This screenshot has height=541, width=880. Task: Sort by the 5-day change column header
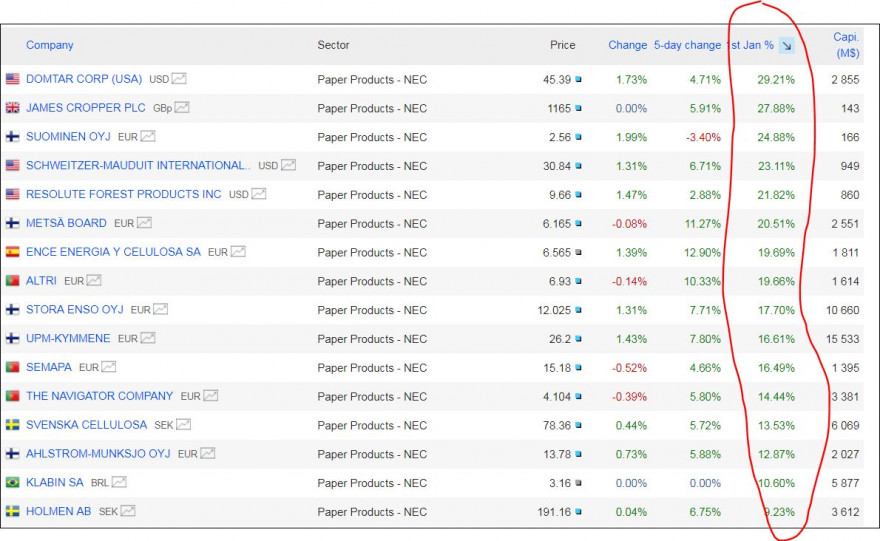[687, 45]
